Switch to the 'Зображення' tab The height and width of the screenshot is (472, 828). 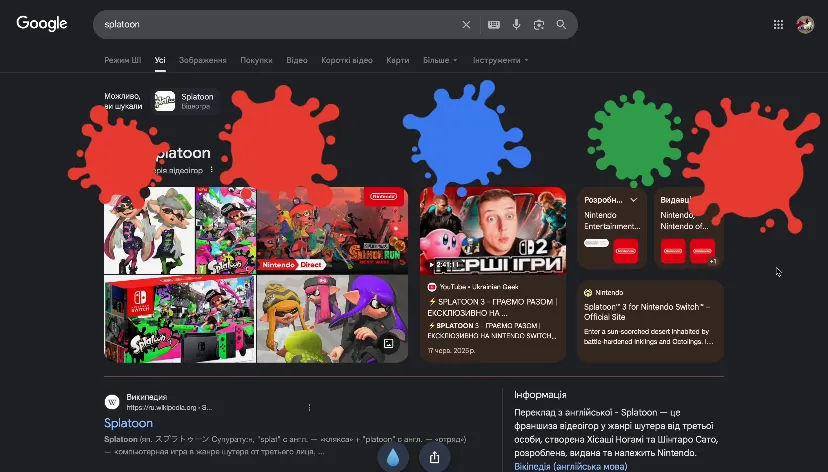(x=203, y=60)
